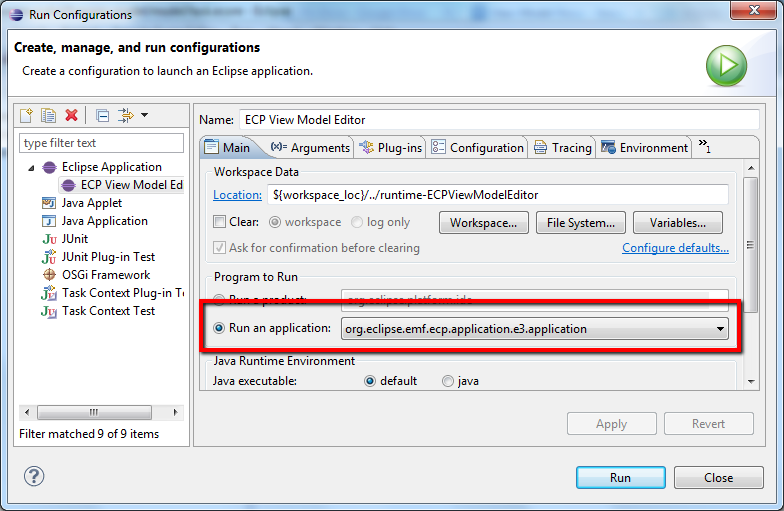Screen dimensions: 784x511
Task: Click the Task Context Plug-in Test icon
Action: [x=49, y=293]
